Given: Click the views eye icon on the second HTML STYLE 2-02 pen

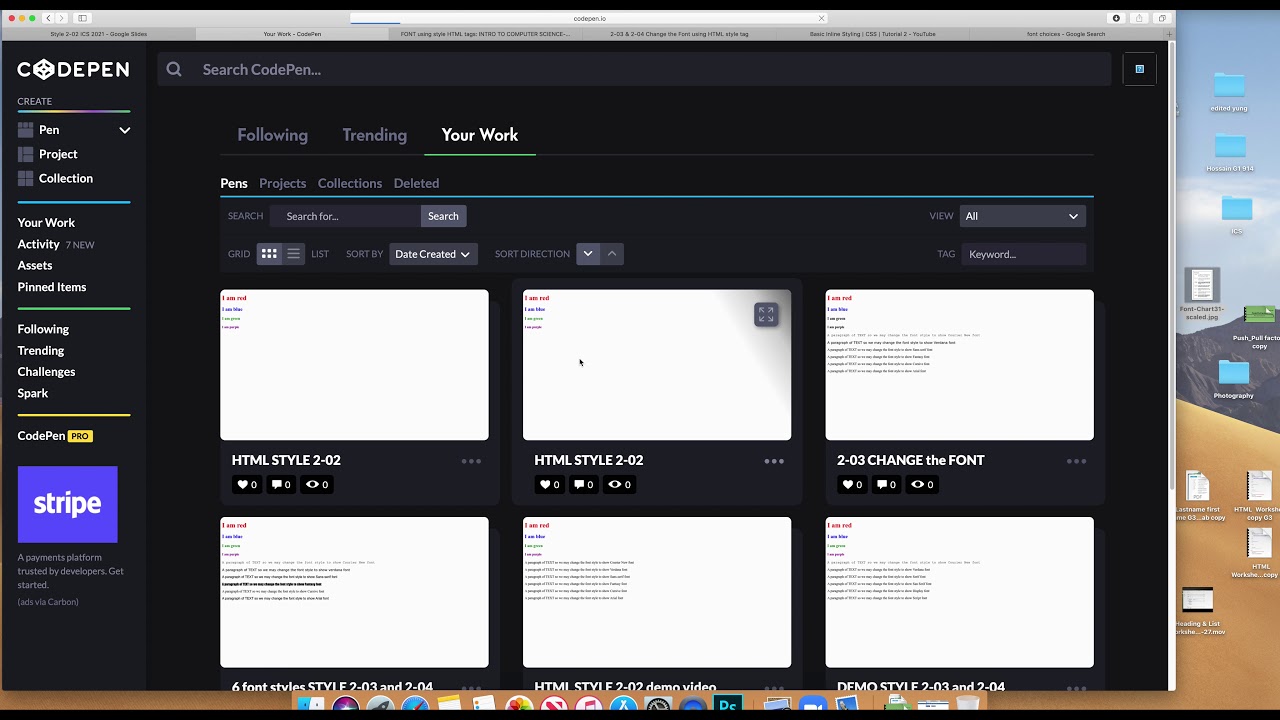Looking at the screenshot, I should (615, 484).
